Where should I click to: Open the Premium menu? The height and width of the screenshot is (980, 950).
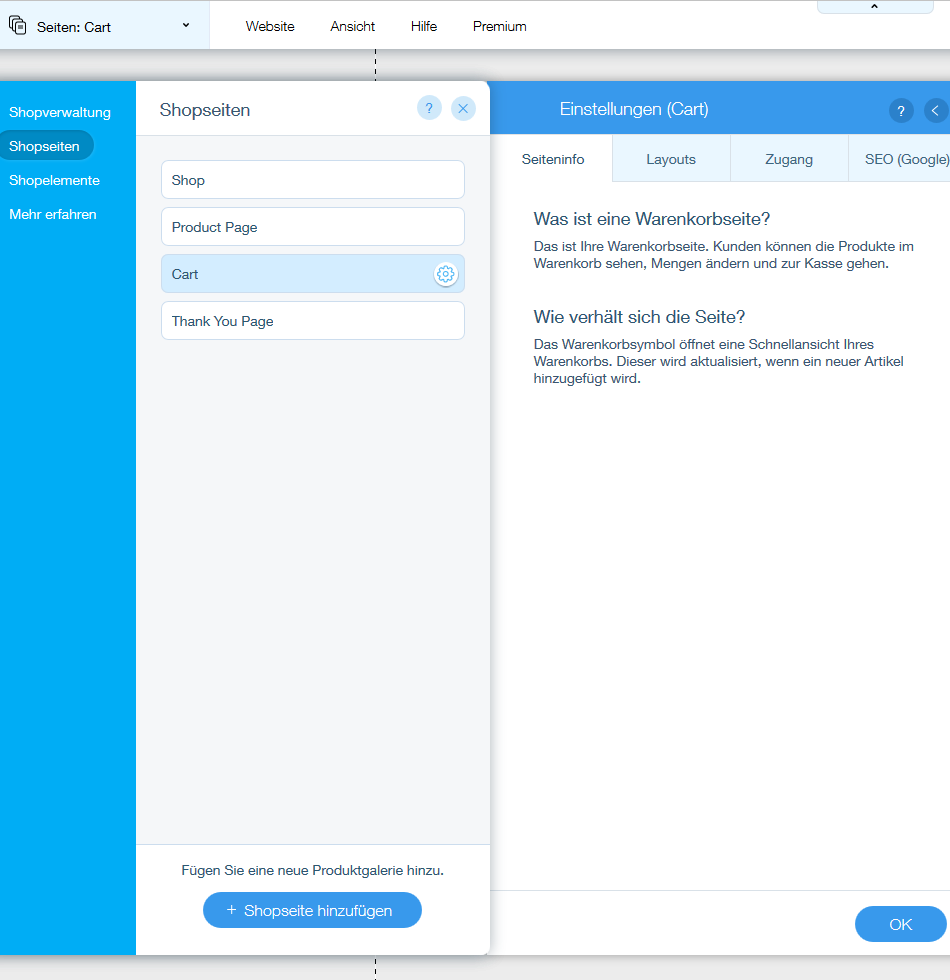click(x=500, y=27)
